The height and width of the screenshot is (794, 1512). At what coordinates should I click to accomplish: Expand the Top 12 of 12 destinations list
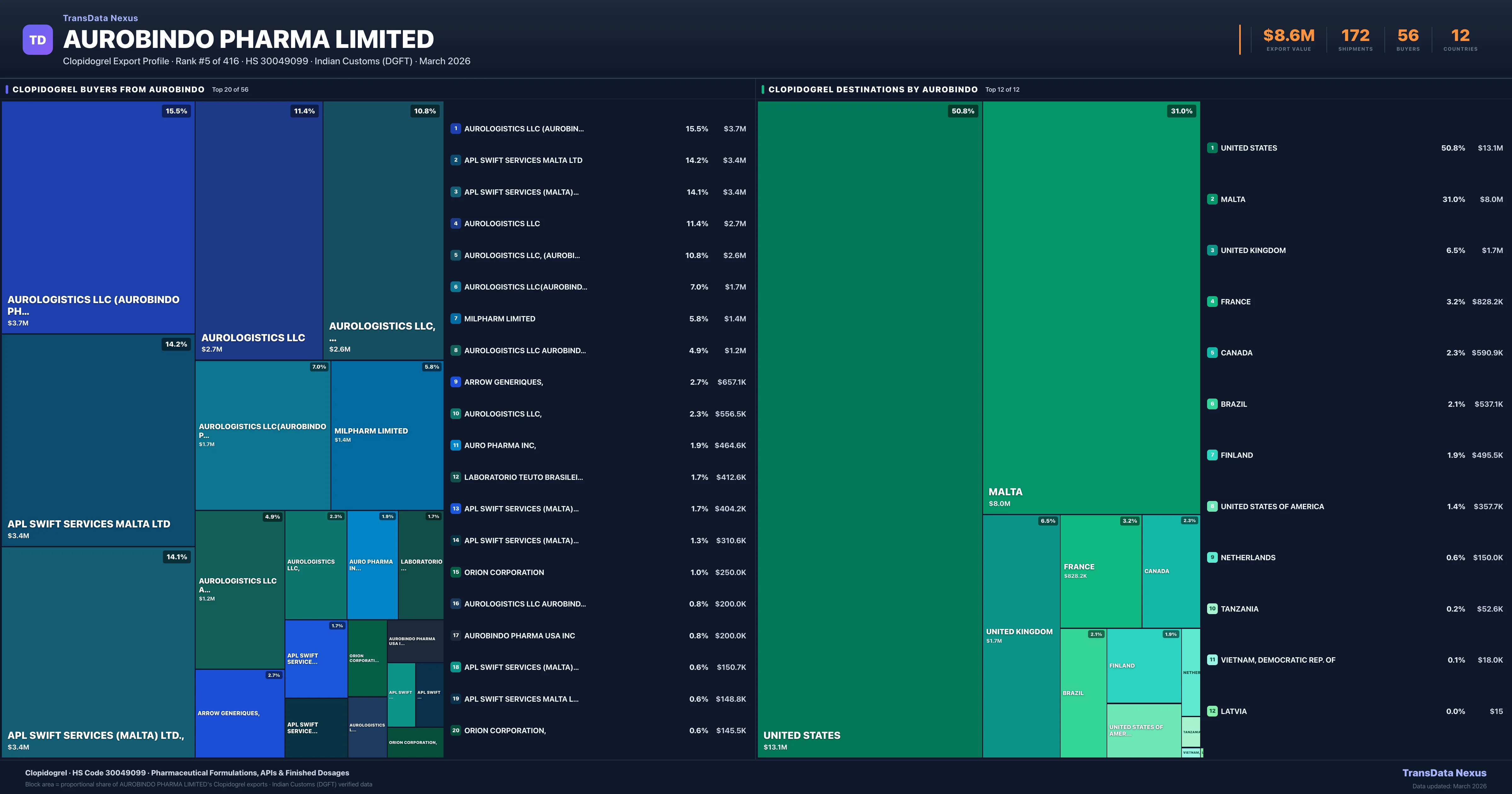tap(1003, 89)
